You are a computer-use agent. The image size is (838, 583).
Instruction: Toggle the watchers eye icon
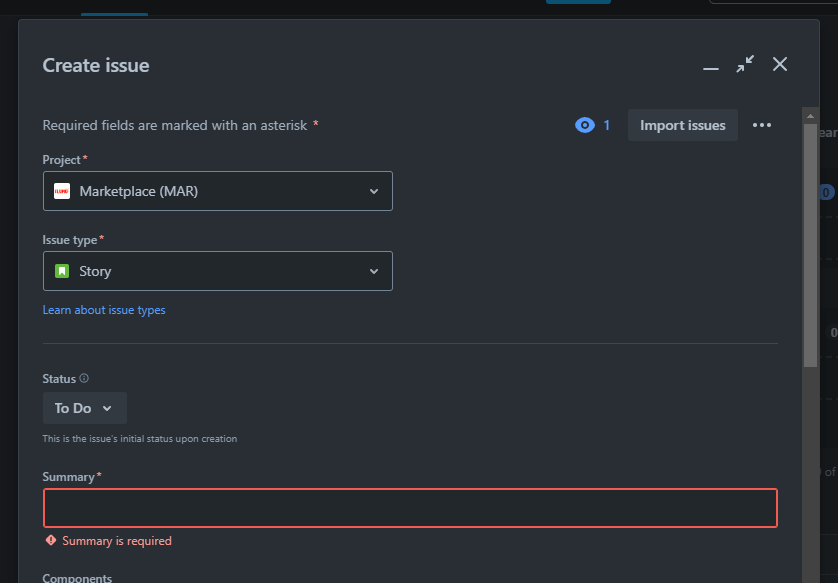pos(585,125)
